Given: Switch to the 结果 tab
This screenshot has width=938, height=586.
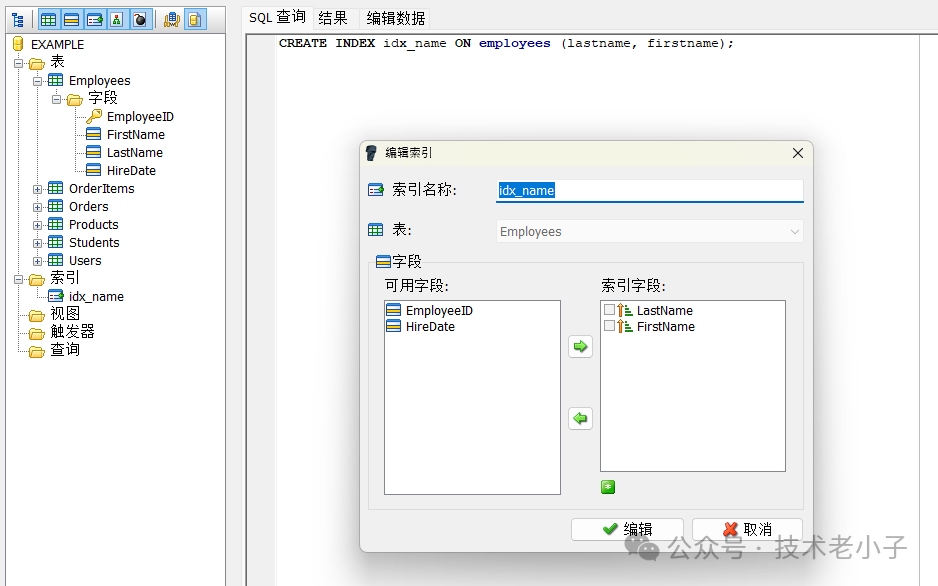Looking at the screenshot, I should point(333,18).
